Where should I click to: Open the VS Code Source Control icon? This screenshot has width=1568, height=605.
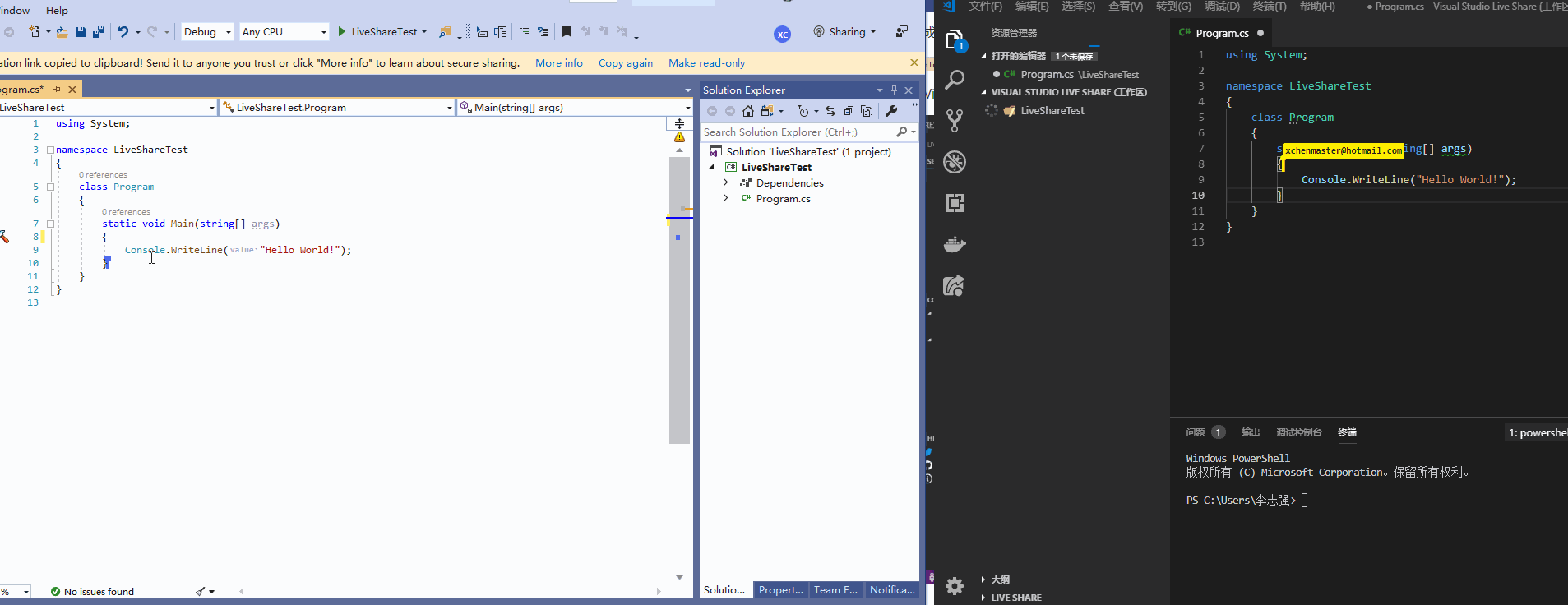[x=955, y=121]
